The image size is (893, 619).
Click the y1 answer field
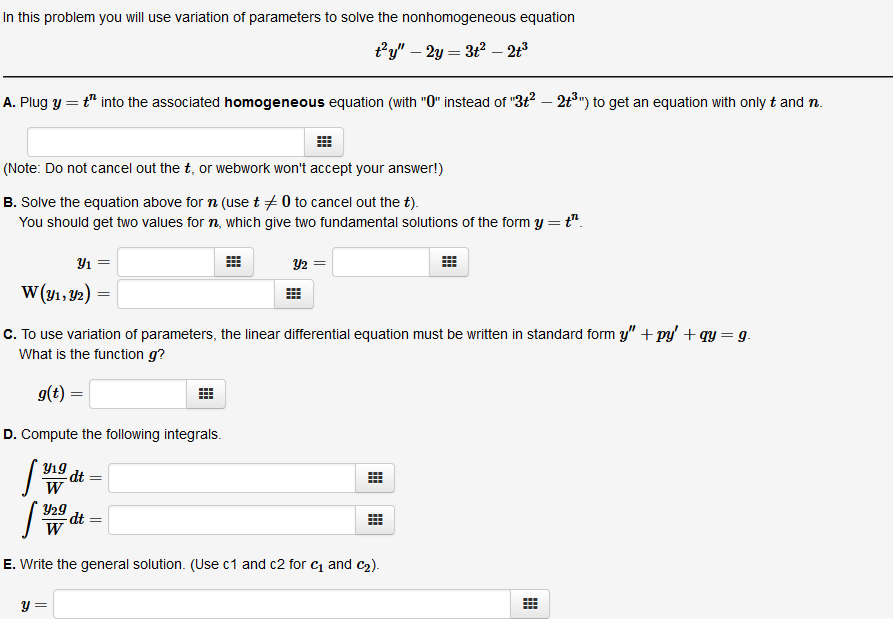click(165, 261)
